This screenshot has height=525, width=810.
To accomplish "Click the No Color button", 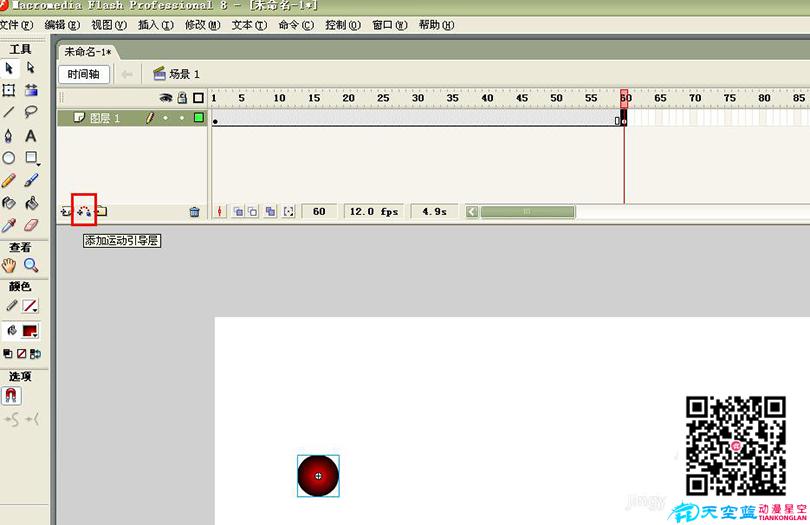I will pyautogui.click(x=21, y=353).
